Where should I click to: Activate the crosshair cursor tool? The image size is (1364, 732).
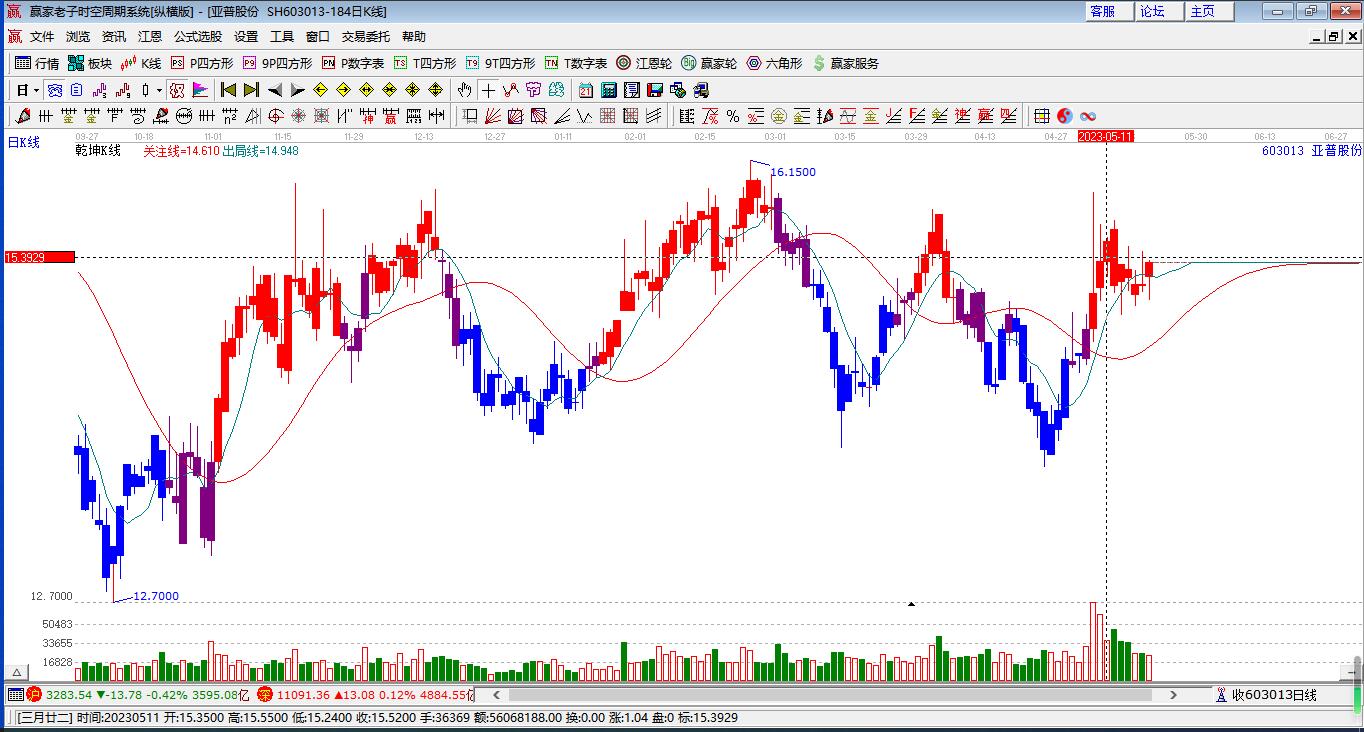click(488, 90)
